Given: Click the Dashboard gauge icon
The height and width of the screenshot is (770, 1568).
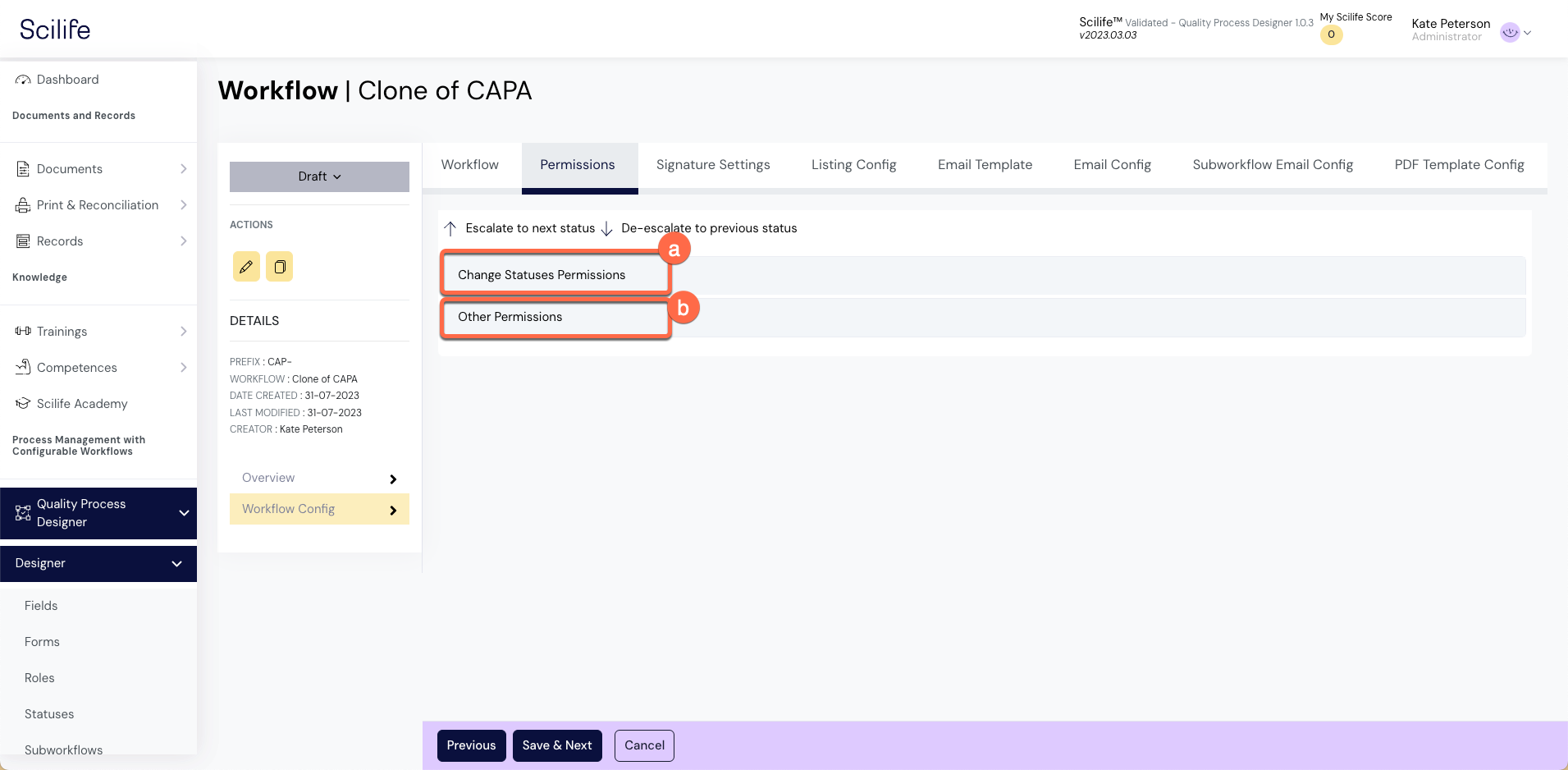Looking at the screenshot, I should point(23,80).
